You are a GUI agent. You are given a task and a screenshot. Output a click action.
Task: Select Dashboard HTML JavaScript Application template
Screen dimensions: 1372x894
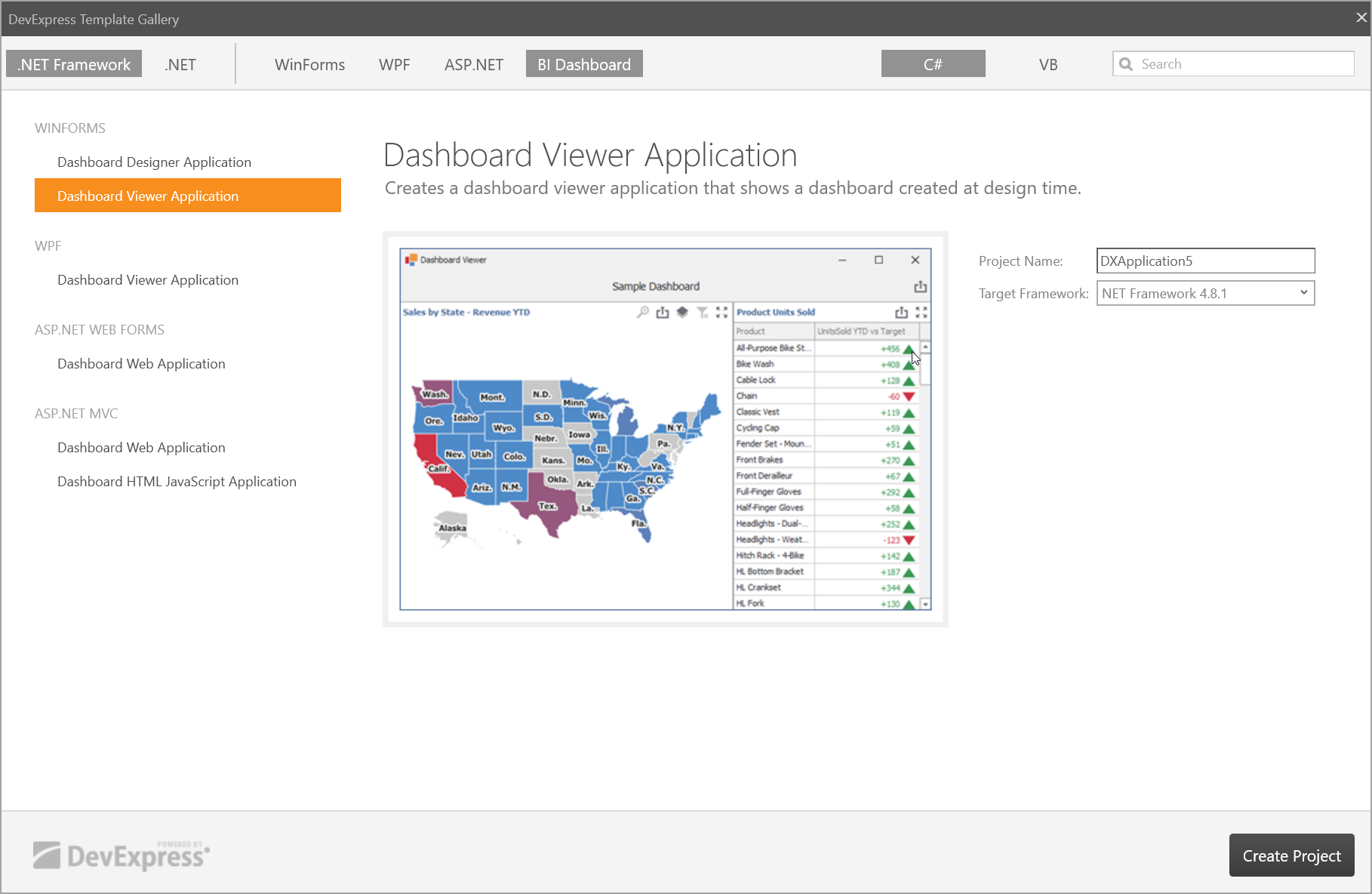click(188, 481)
